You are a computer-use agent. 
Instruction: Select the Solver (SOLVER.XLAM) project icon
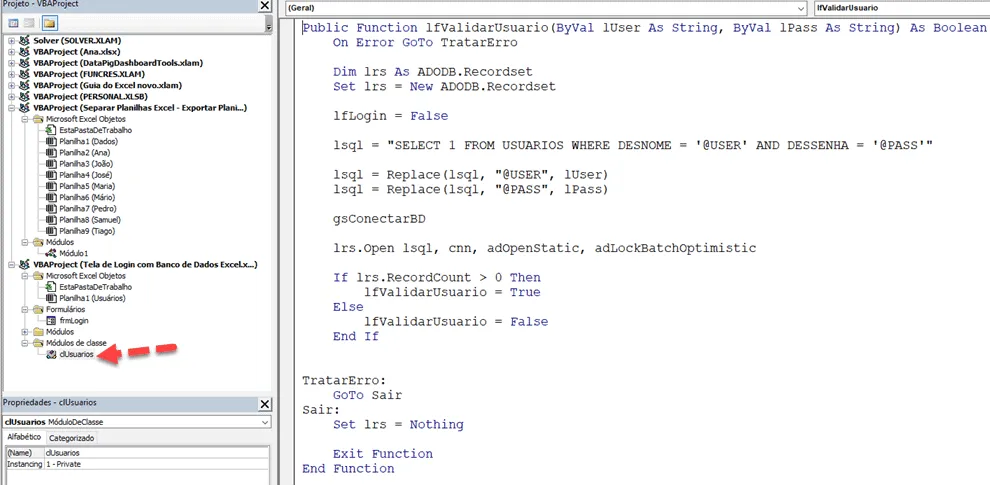click(25, 40)
